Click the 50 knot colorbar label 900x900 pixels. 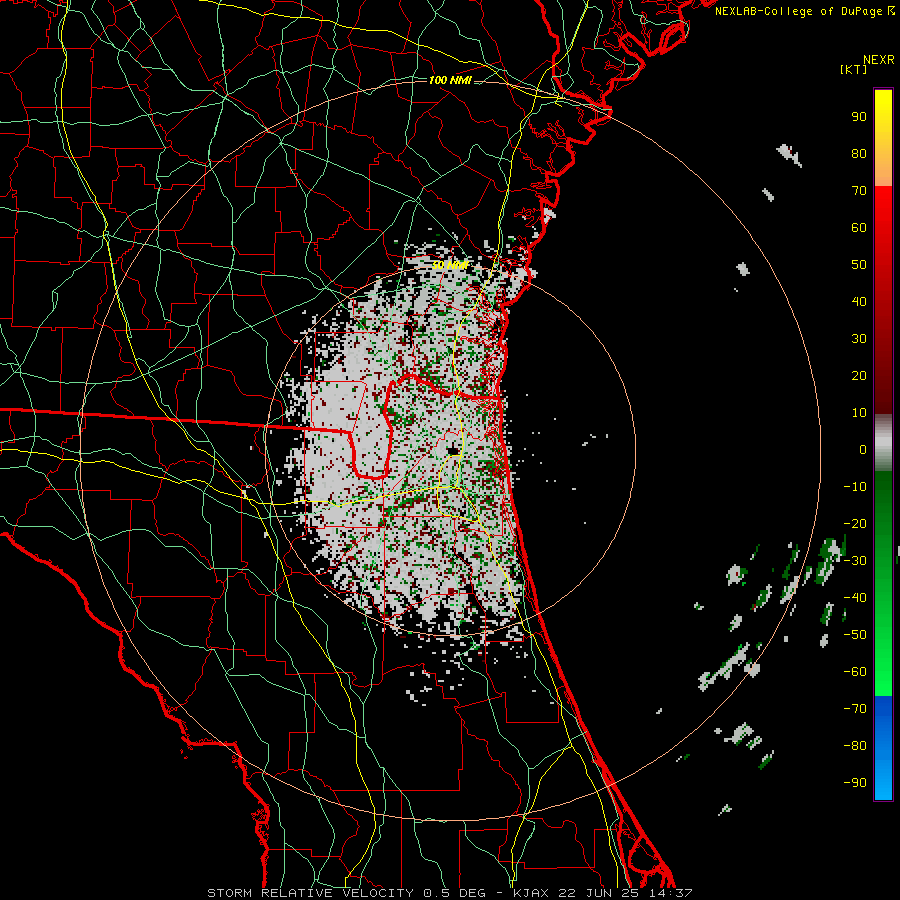point(859,265)
